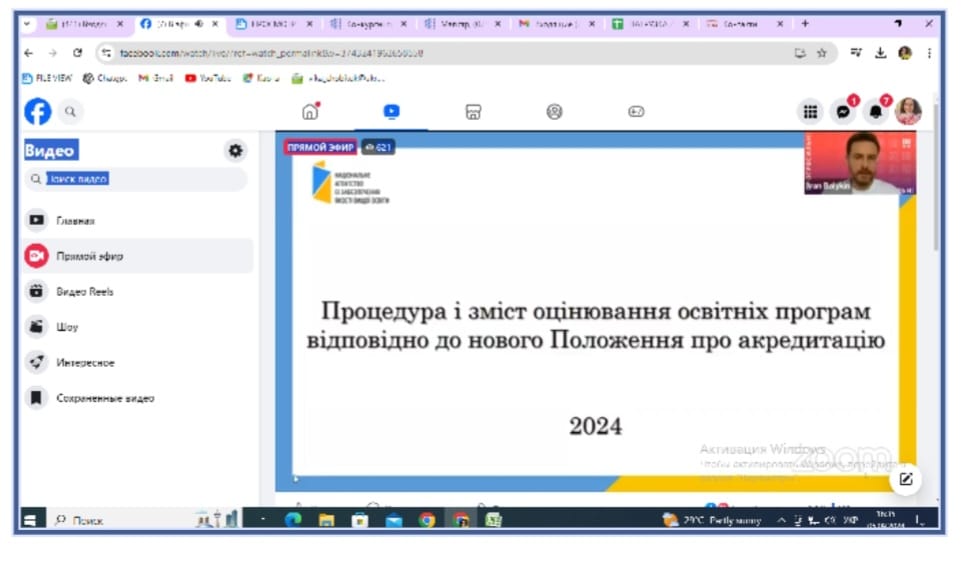The image size is (968, 571).
Task: Click the Facebook logo icon
Action: (x=37, y=111)
